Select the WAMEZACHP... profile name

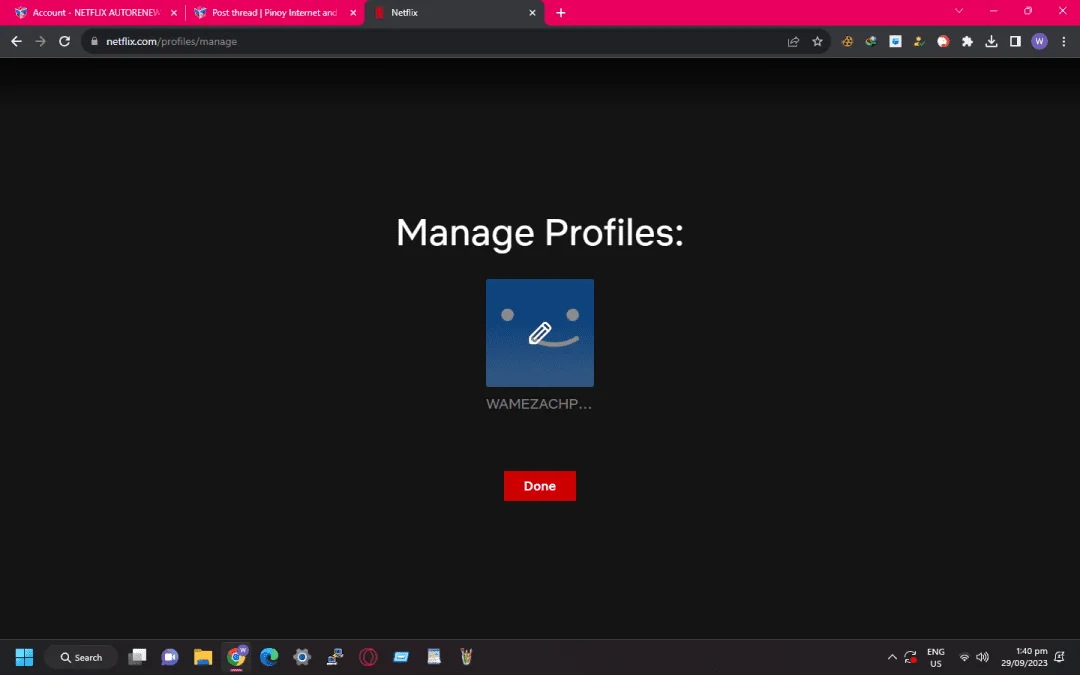(539, 404)
